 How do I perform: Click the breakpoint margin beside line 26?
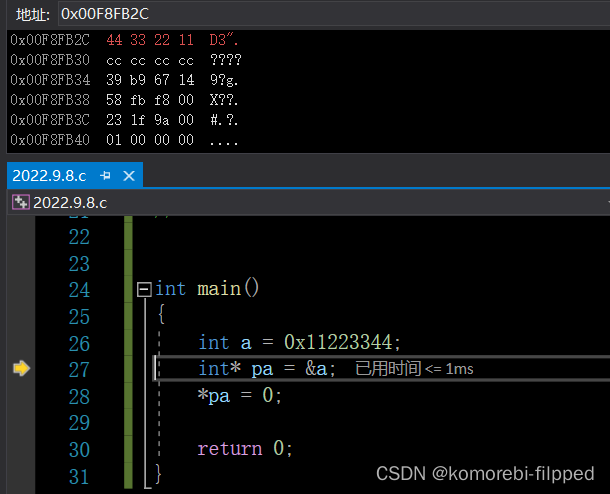(21, 344)
